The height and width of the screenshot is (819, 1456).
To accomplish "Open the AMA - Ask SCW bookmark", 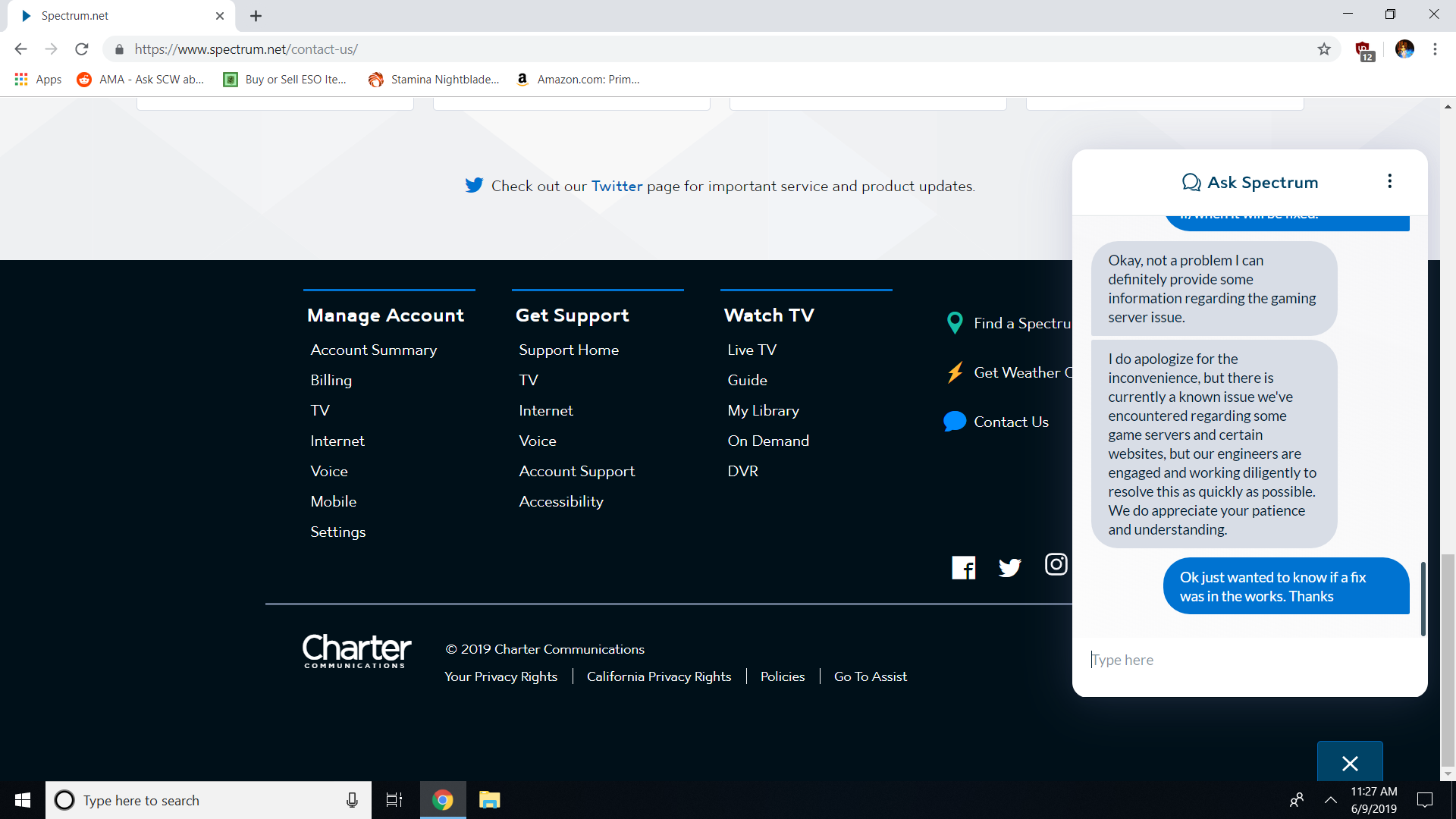I will pyautogui.click(x=141, y=79).
